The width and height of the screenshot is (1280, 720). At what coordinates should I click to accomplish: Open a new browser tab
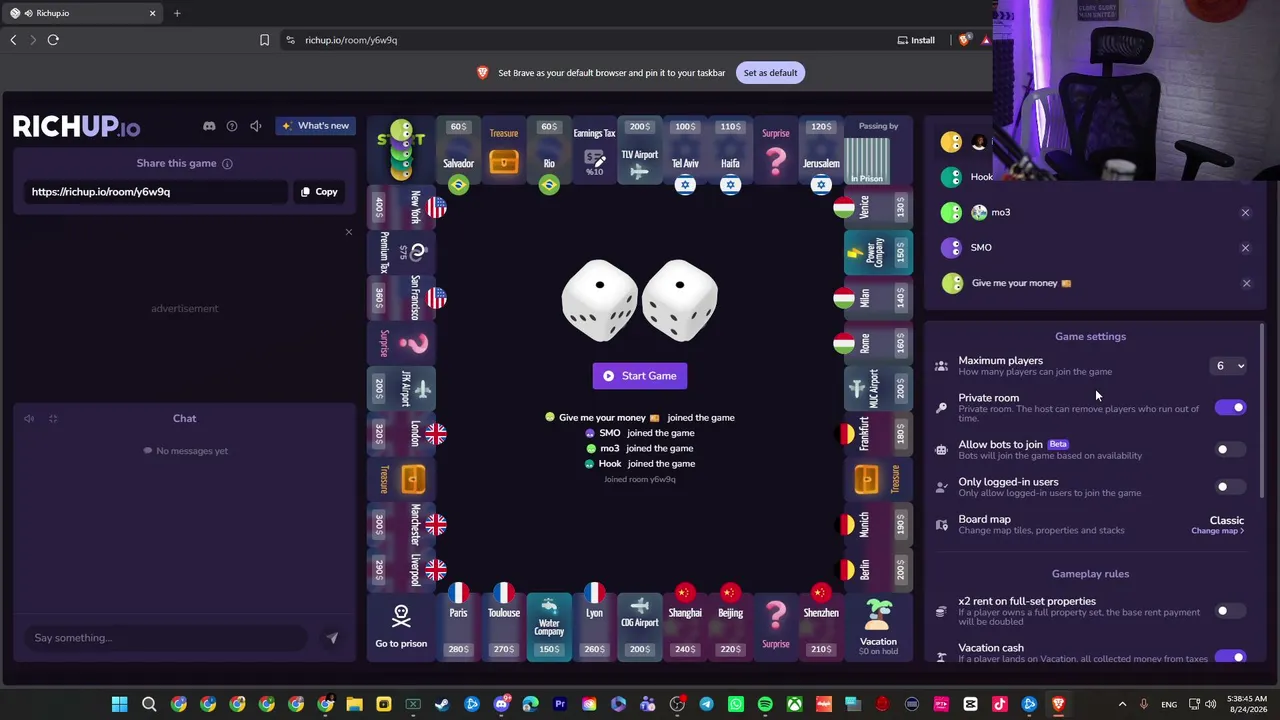[177, 13]
